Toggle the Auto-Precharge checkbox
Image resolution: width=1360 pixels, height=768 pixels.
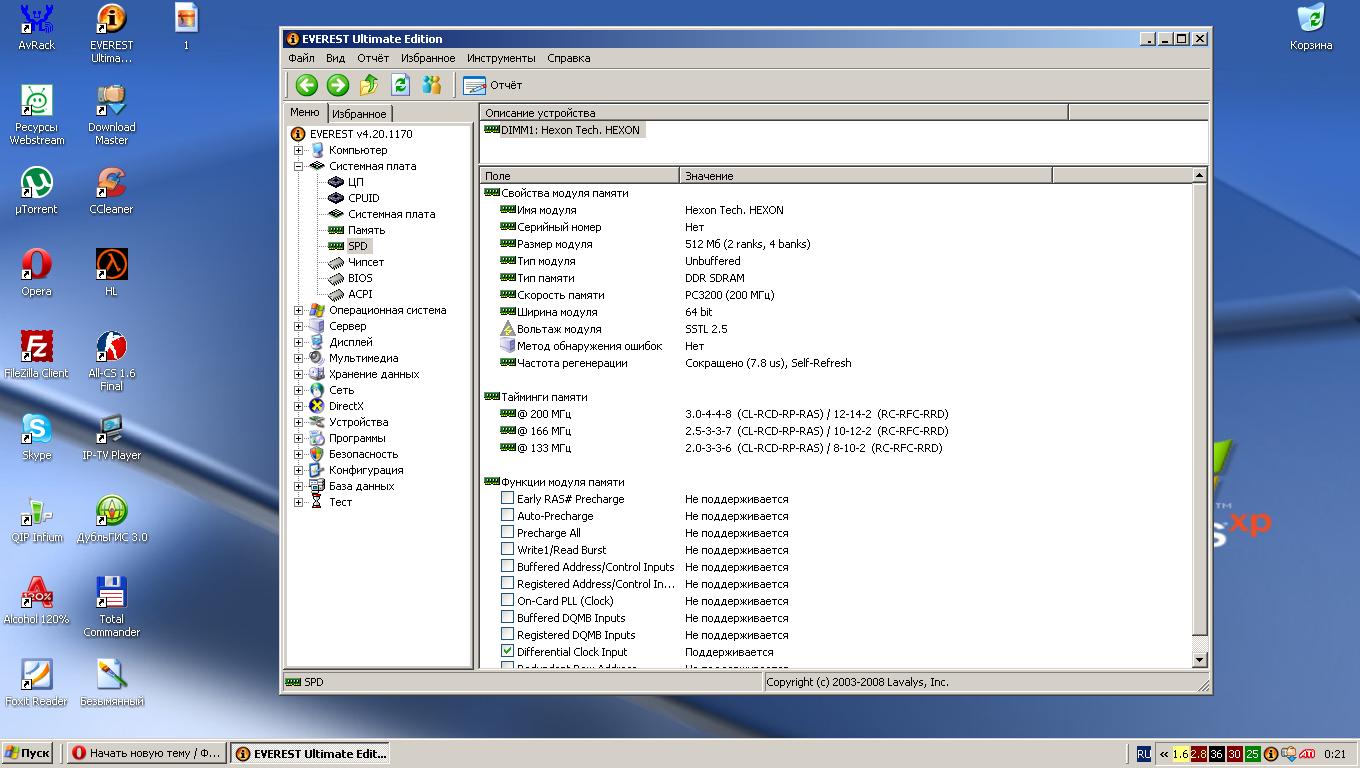(507, 515)
